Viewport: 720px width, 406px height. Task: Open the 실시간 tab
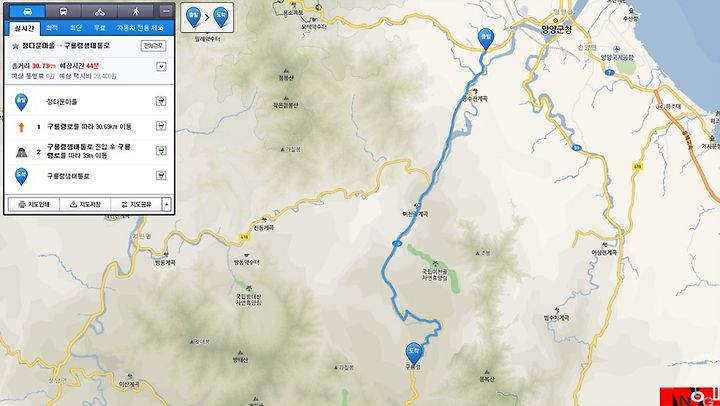[x=25, y=28]
